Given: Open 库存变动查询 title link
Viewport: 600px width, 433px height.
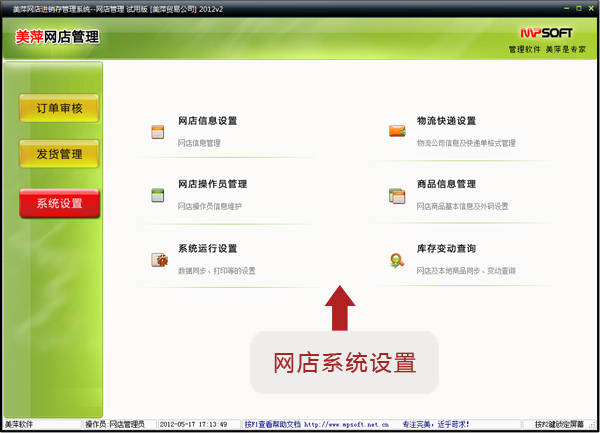Looking at the screenshot, I should coord(446,249).
